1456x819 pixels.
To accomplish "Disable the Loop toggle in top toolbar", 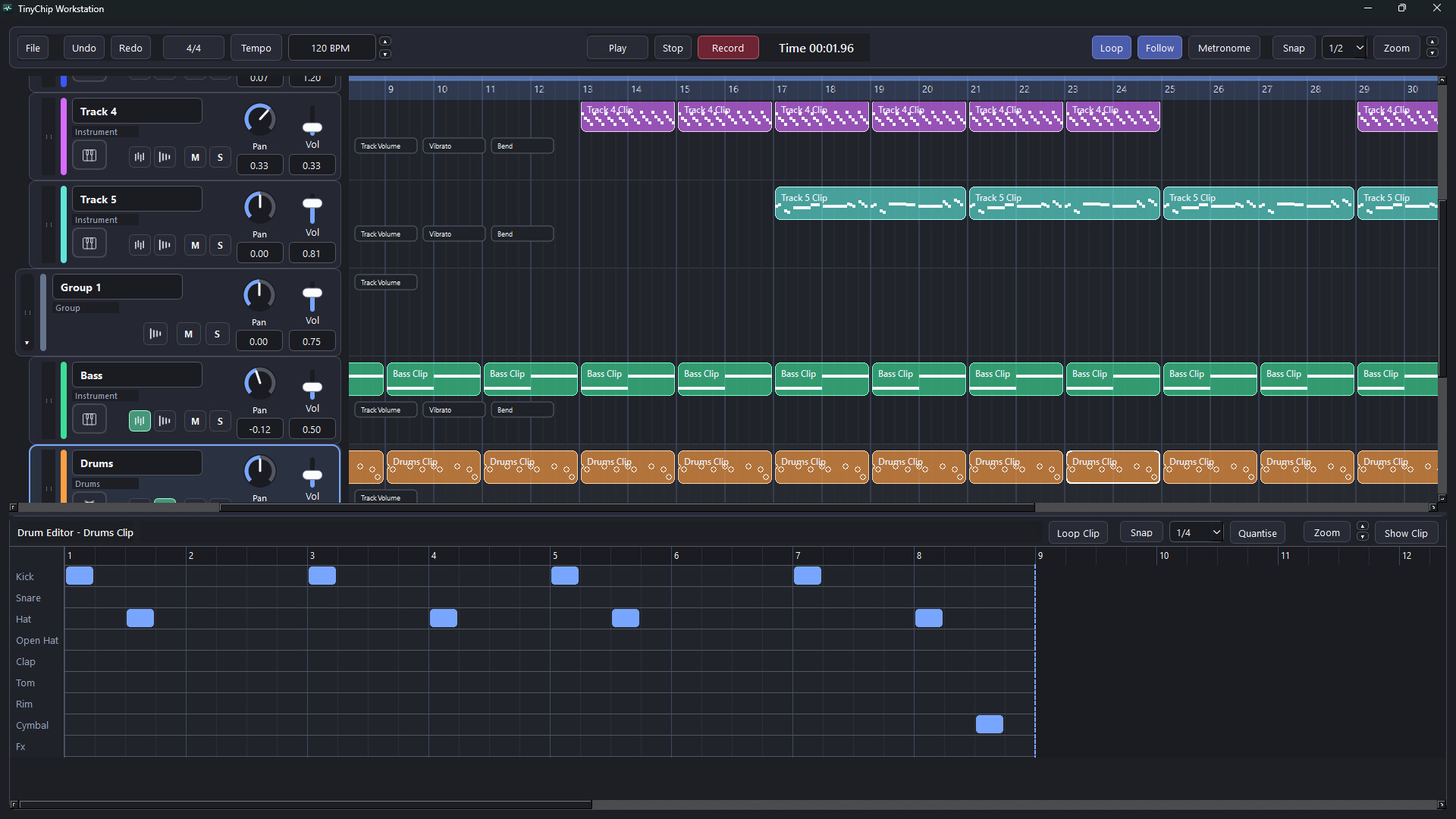I will click(x=1112, y=48).
